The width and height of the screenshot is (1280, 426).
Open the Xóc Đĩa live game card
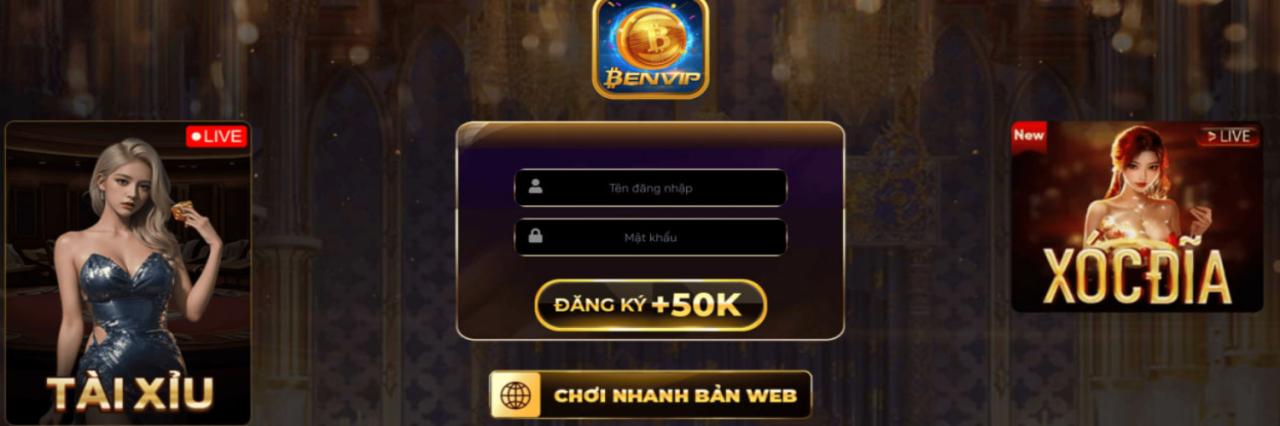[1137, 217]
